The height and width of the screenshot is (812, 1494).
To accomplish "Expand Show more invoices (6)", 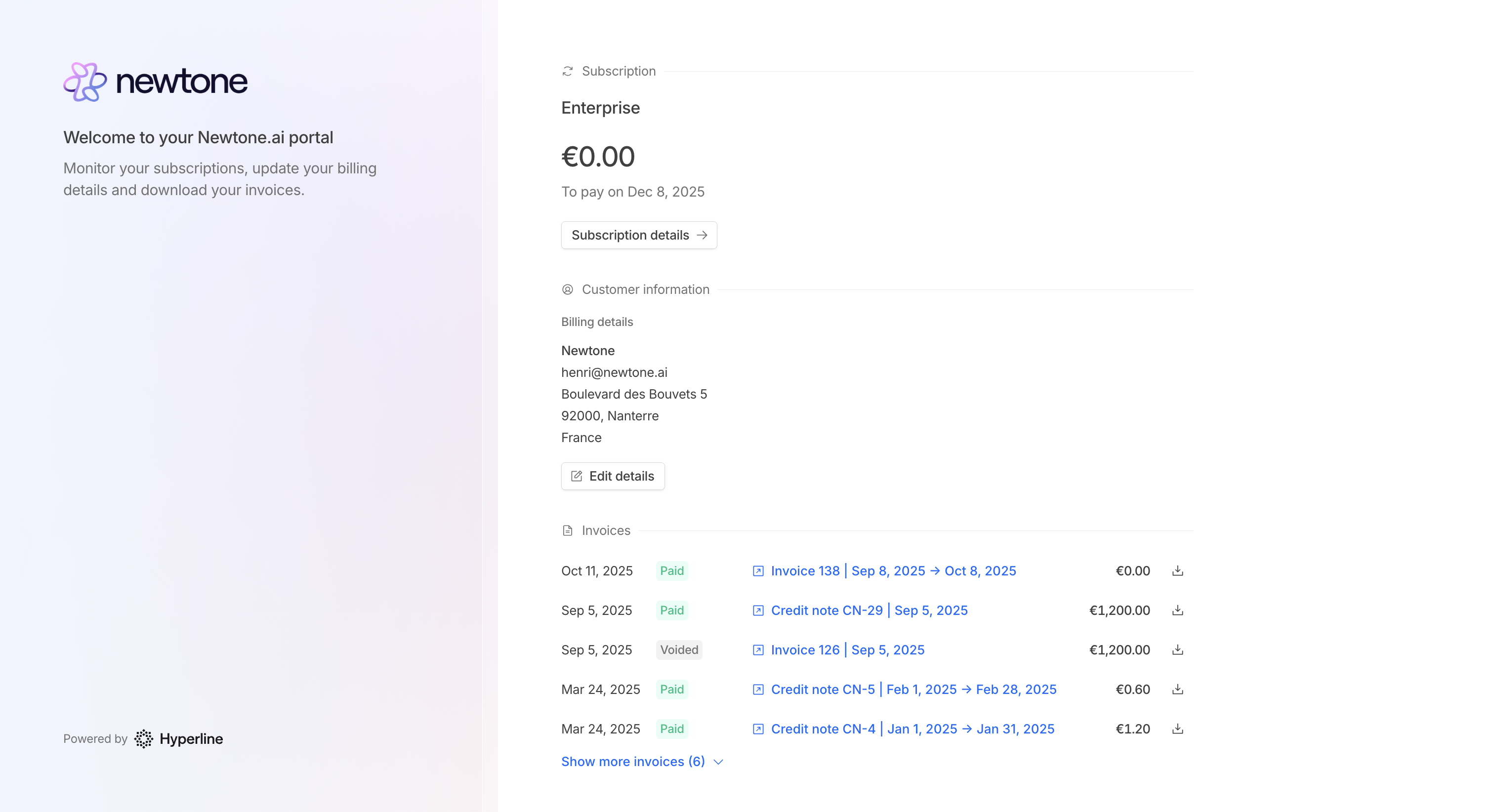I will (x=633, y=762).
